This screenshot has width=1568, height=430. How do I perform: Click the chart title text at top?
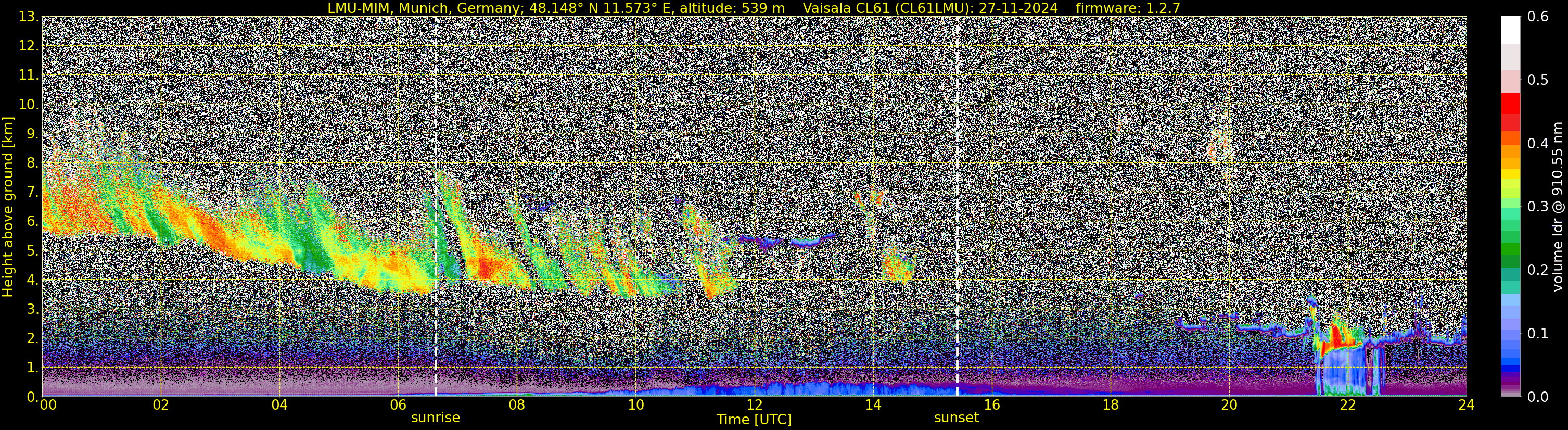[754, 8]
